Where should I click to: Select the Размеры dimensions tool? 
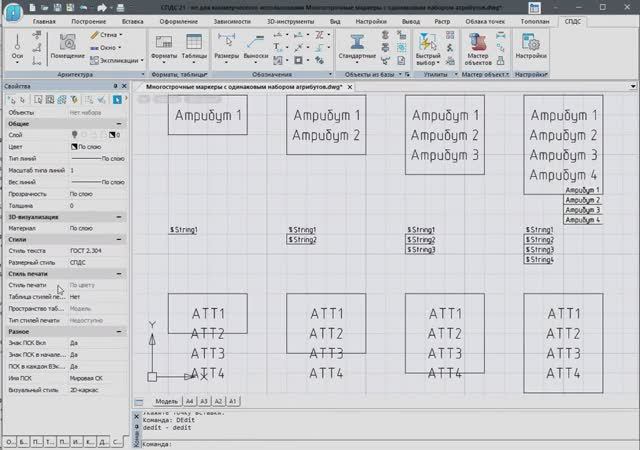click(226, 48)
